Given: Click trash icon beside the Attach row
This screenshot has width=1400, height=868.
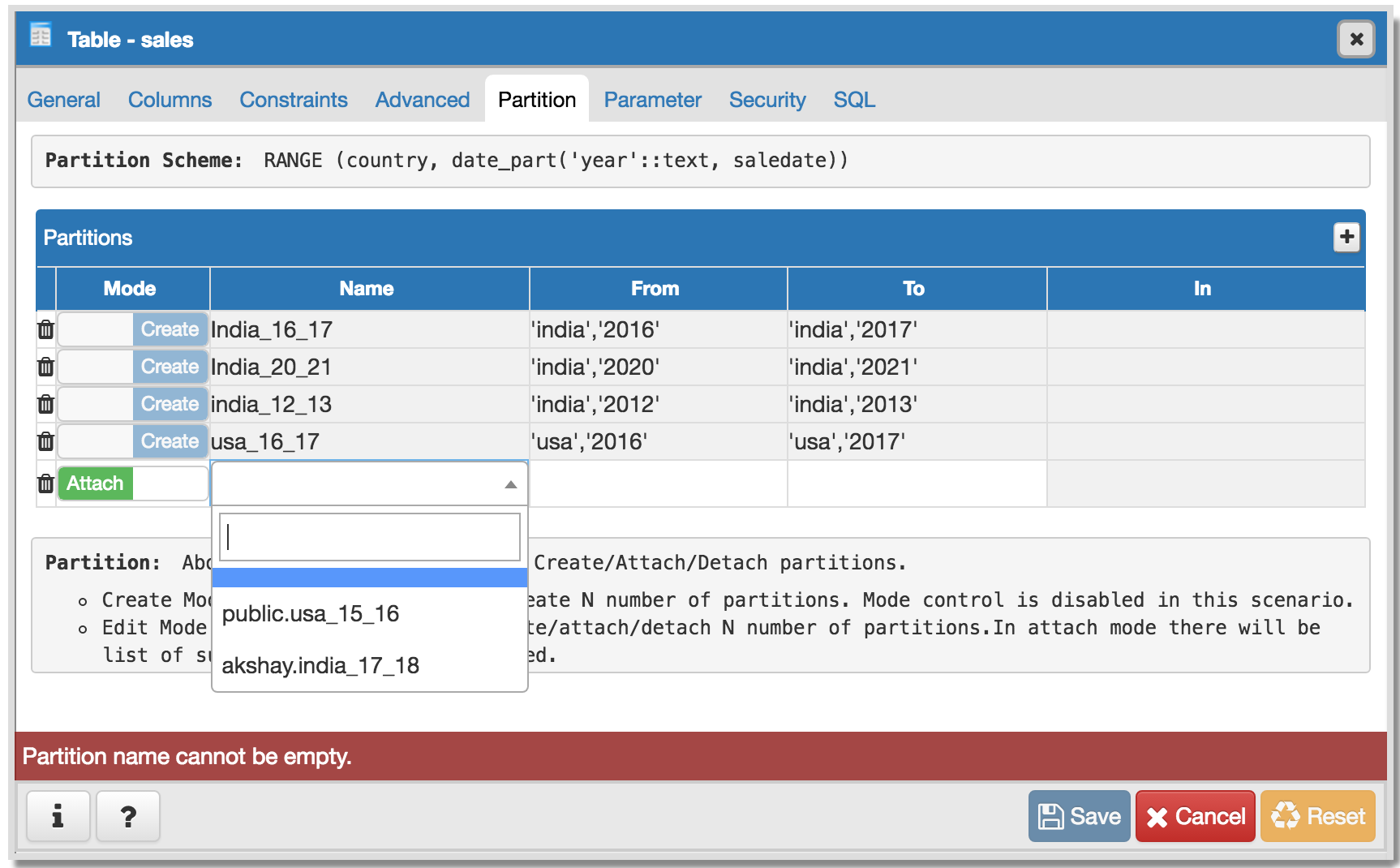Looking at the screenshot, I should pyautogui.click(x=45, y=483).
